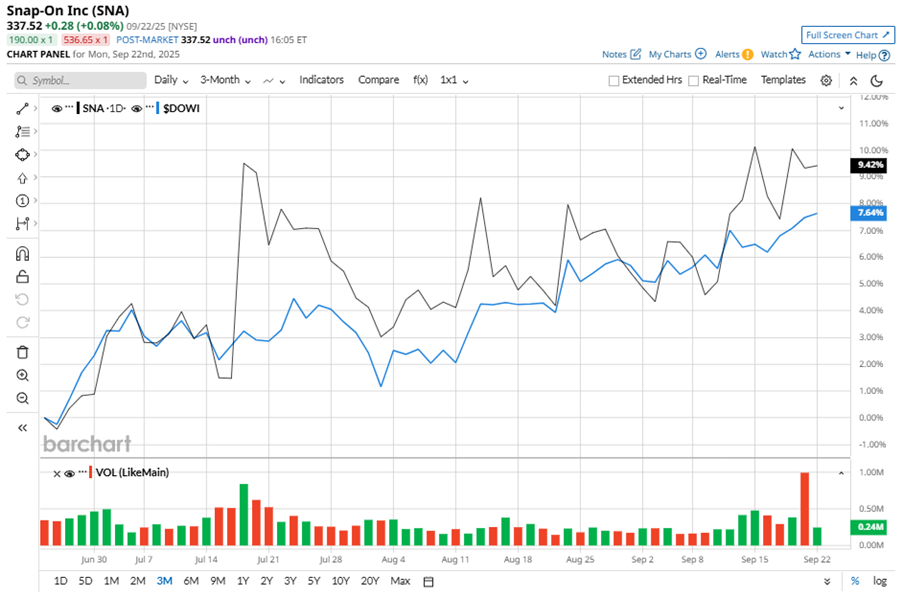The width and height of the screenshot is (903, 597).
Task: Add to My Charts plus icon
Action: pyautogui.click(x=700, y=54)
